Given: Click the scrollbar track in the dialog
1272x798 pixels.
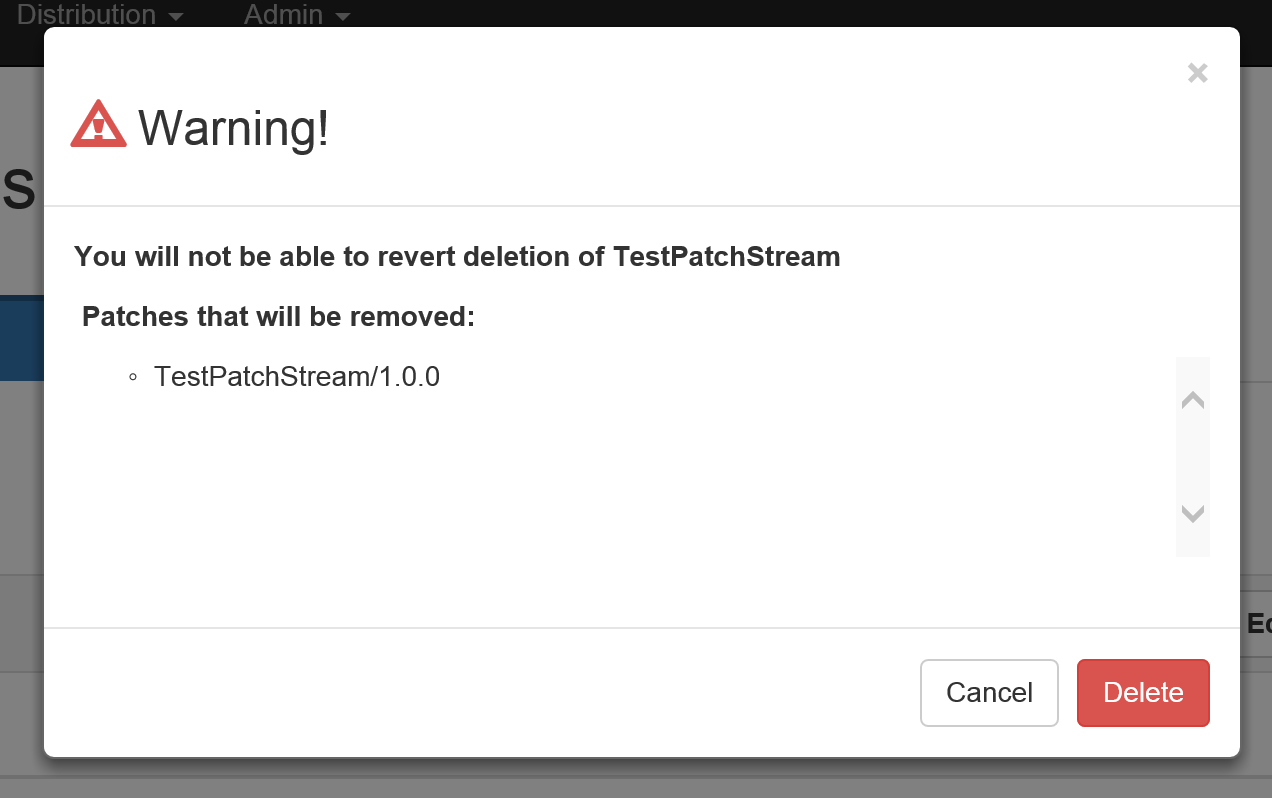Looking at the screenshot, I should point(1192,457).
